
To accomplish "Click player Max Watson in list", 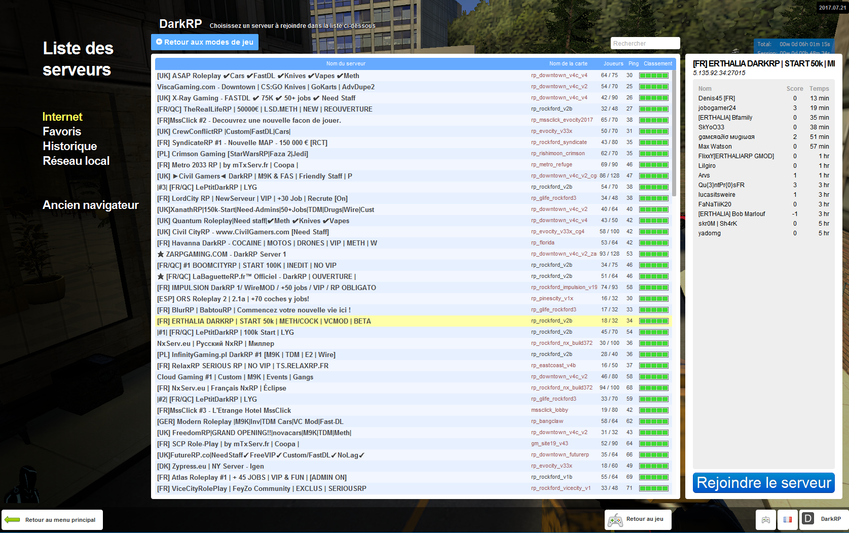I will (x=763, y=147).
